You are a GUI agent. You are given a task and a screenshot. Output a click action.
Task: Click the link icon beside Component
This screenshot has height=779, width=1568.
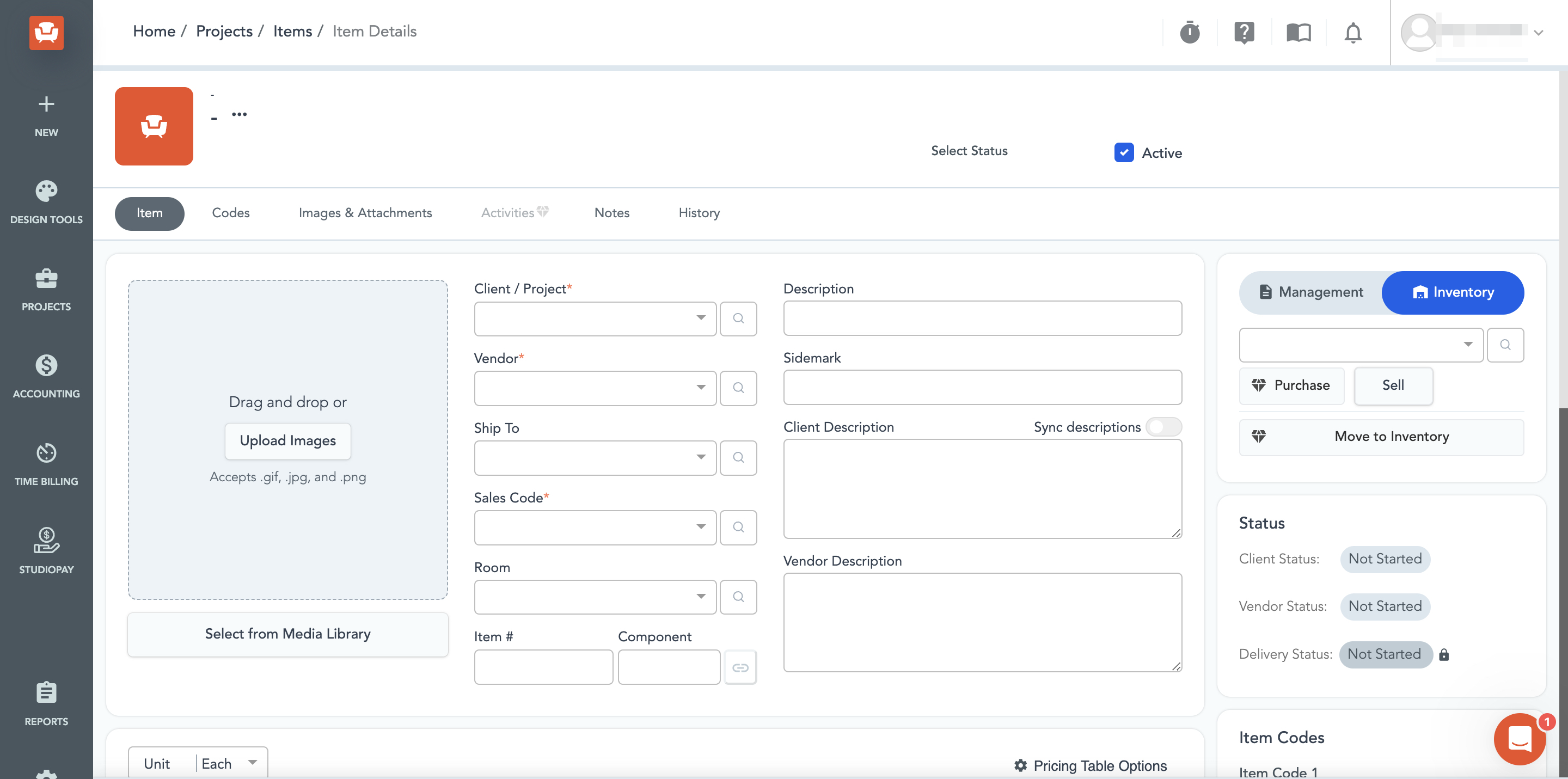(740, 667)
